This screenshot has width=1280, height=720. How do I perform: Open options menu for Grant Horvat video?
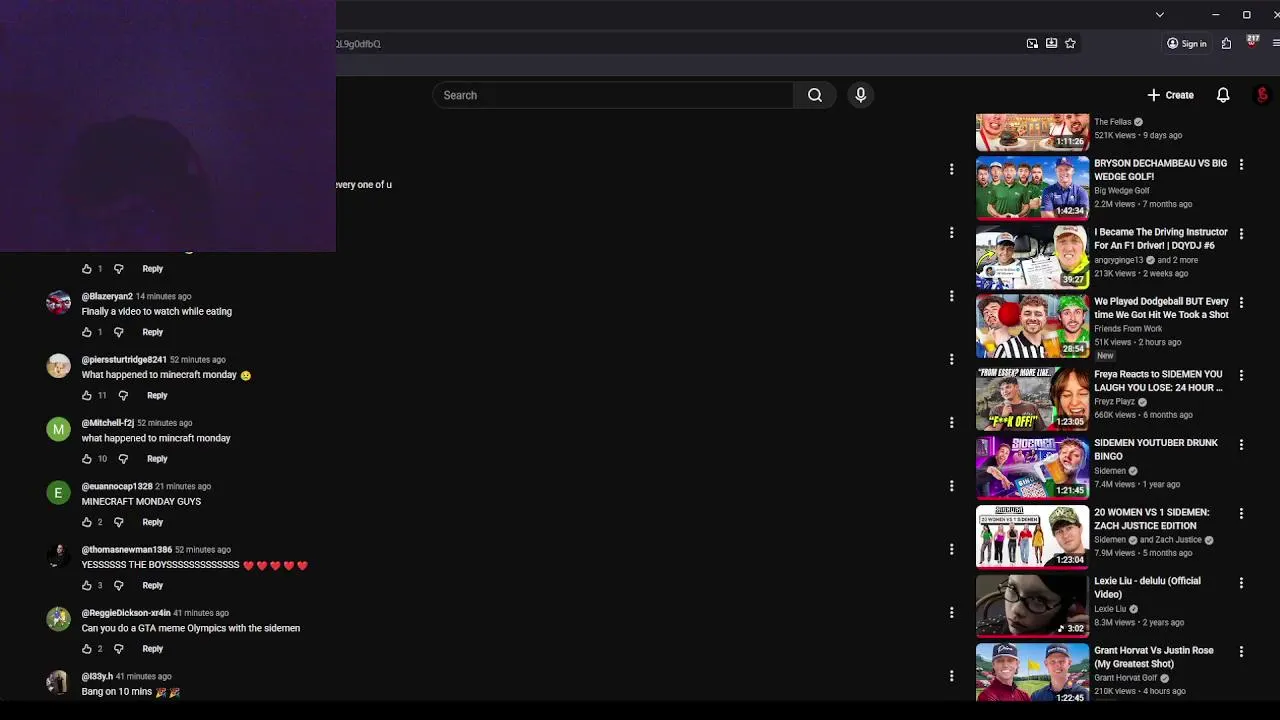point(1241,651)
